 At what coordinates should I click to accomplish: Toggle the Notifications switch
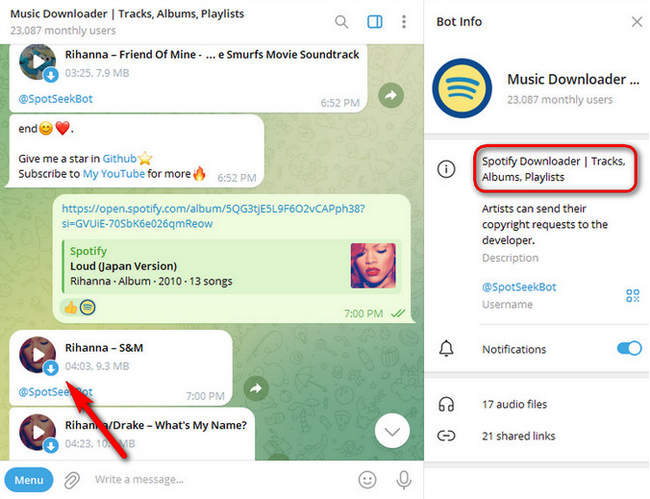tap(628, 349)
